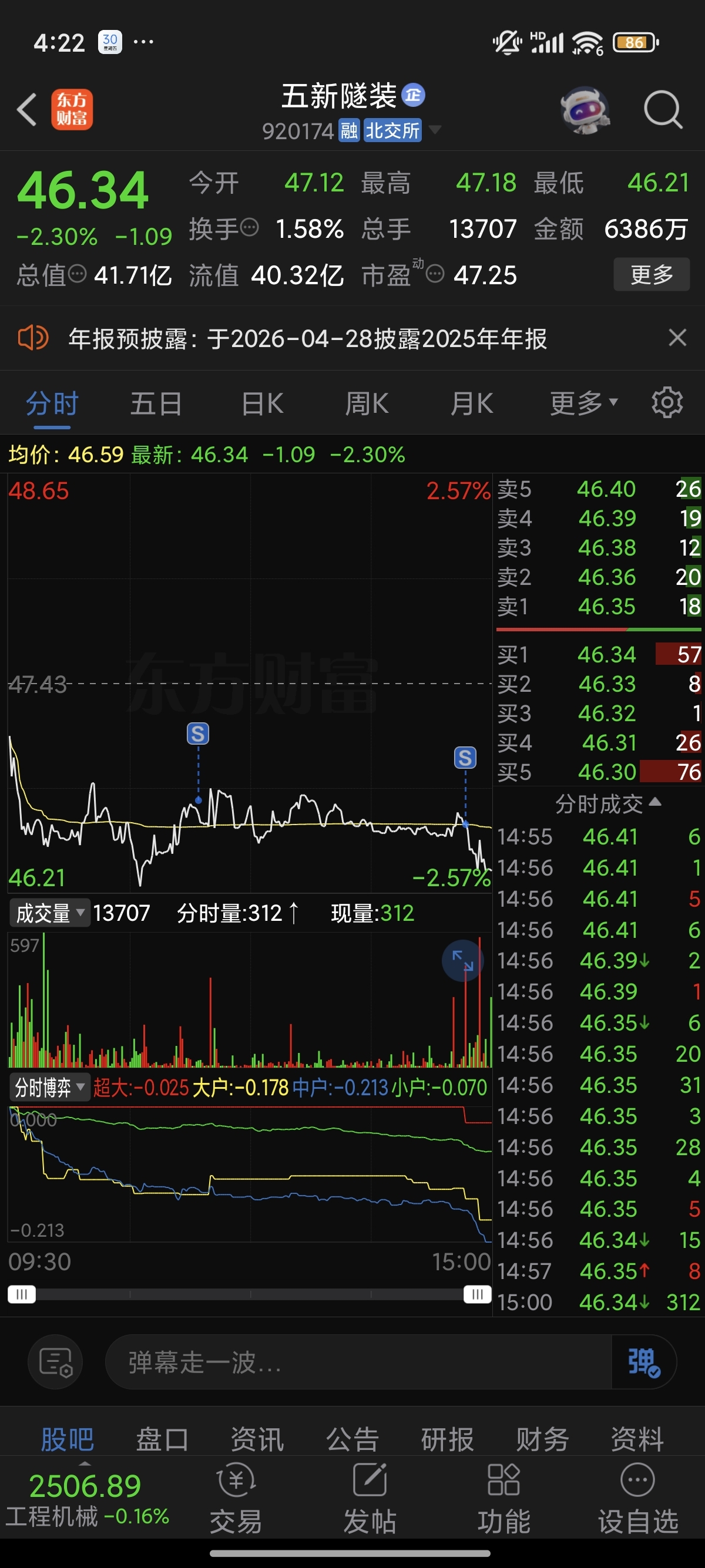Tap the announcement speaker icon

33,338
